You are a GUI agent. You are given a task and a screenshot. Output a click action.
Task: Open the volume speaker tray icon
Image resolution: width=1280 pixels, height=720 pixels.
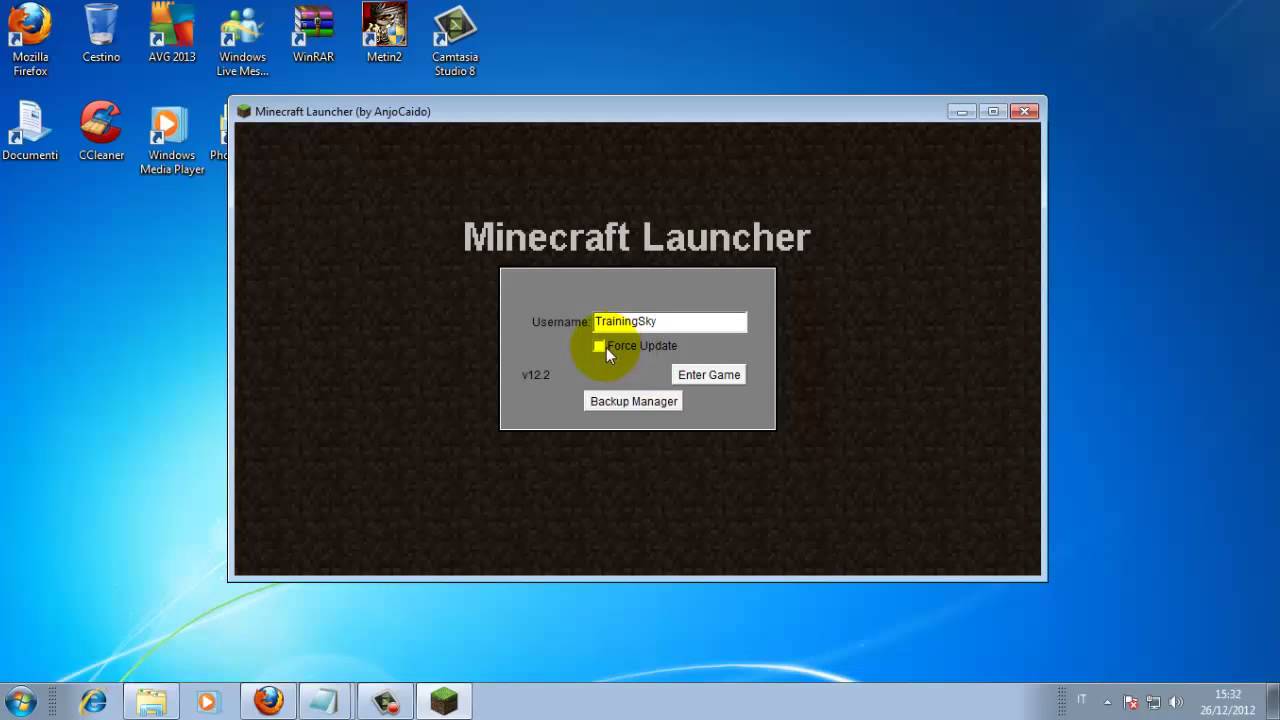coord(1176,702)
